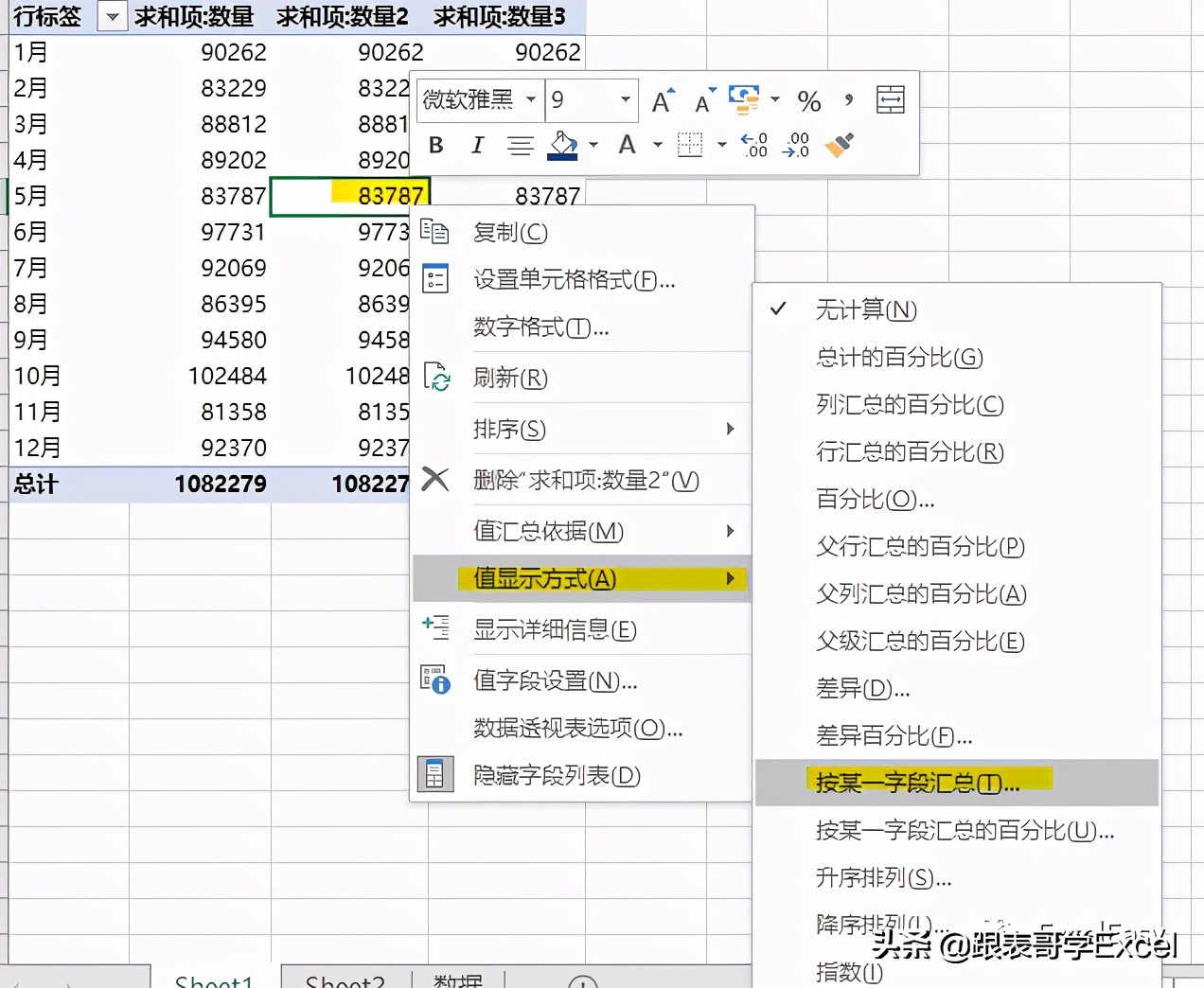Screen dimensions: 1204x988
Task: Enable 总计的百分比 value display
Action: 899,358
